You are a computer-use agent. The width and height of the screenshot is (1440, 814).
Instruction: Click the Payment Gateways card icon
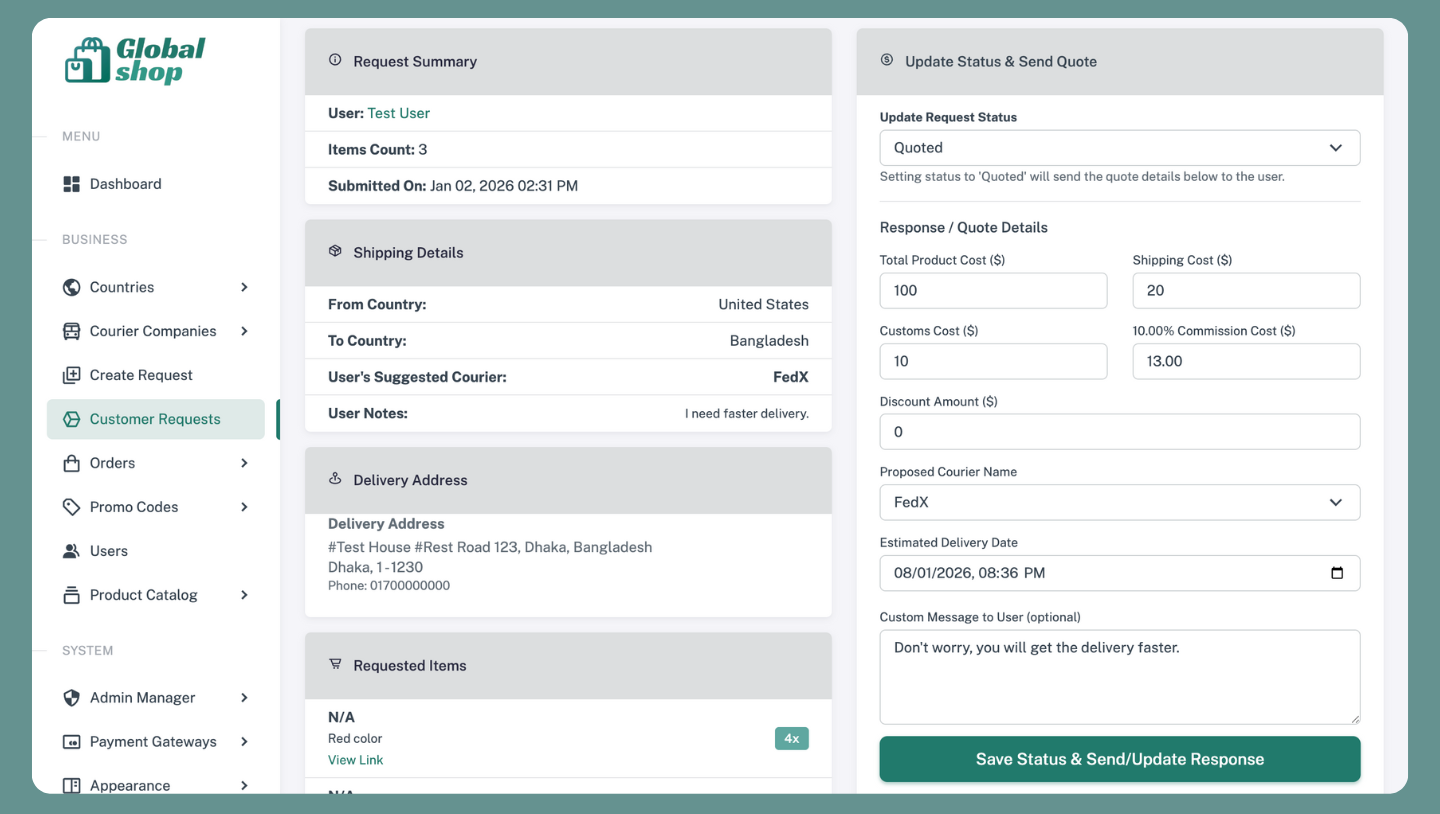pyautogui.click(x=71, y=742)
